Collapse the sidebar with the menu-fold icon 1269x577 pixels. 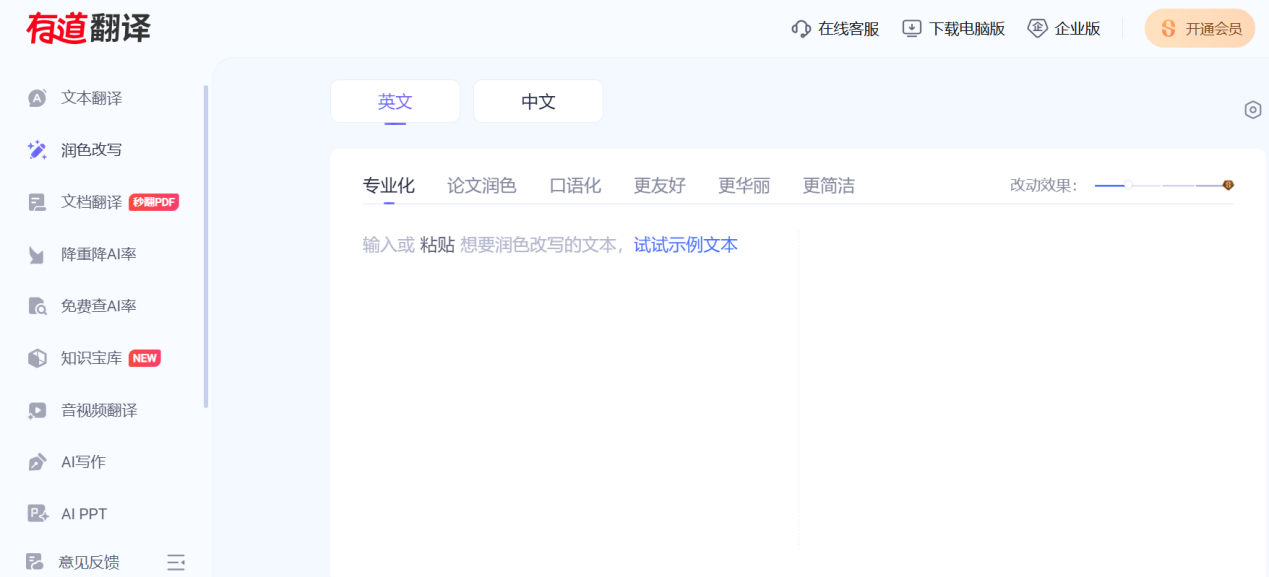[x=176, y=562]
